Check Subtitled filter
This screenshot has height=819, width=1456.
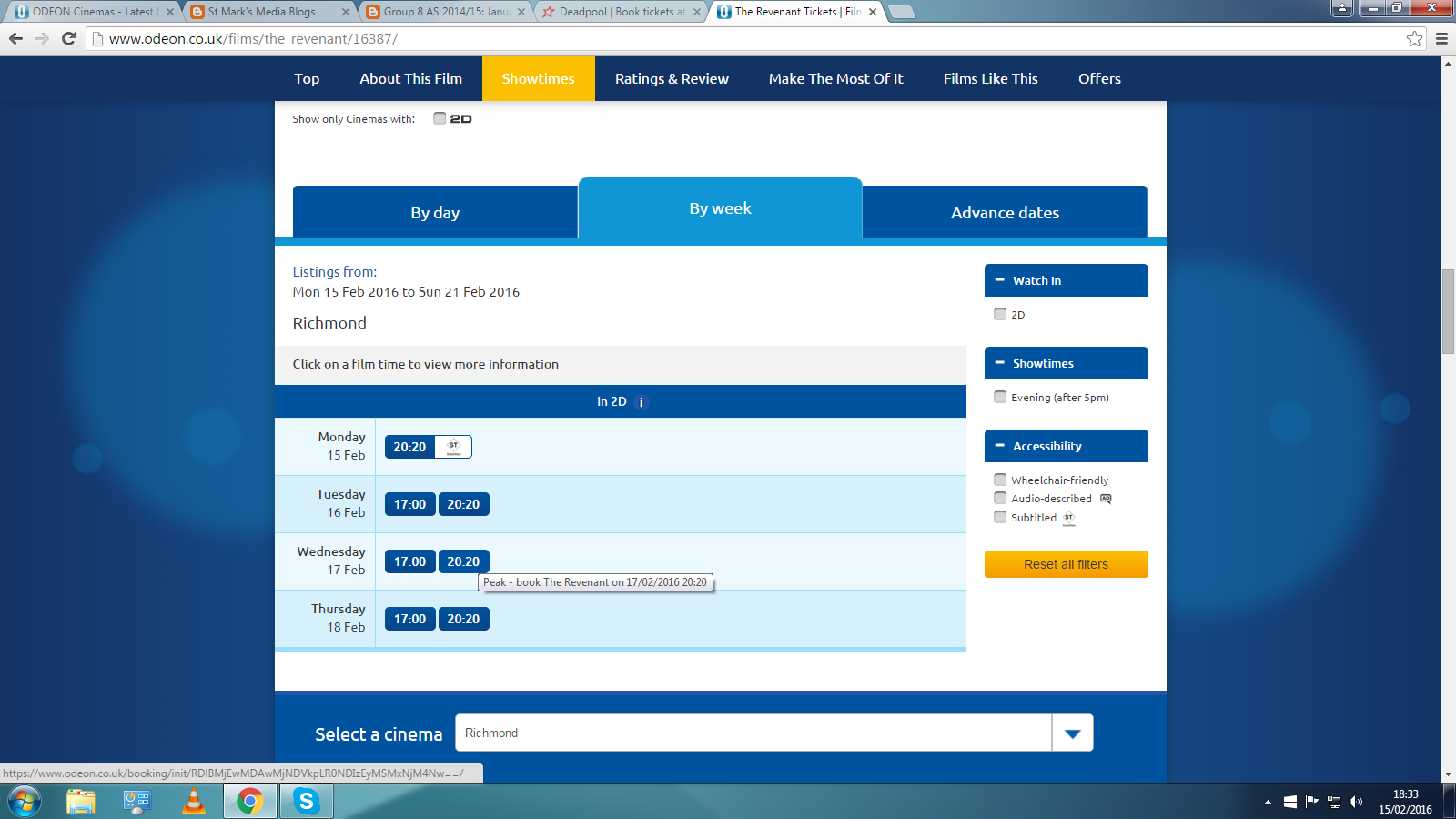1000,517
